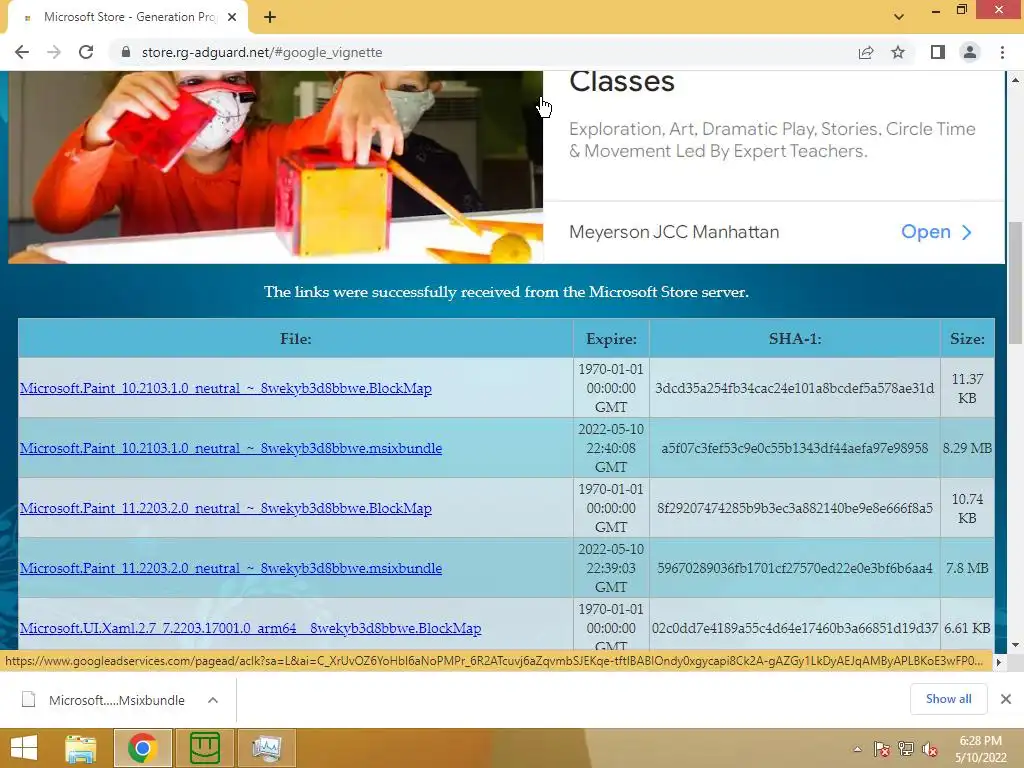Click the 7.8 MB size cell
The width and height of the screenshot is (1024, 768).
pos(967,568)
